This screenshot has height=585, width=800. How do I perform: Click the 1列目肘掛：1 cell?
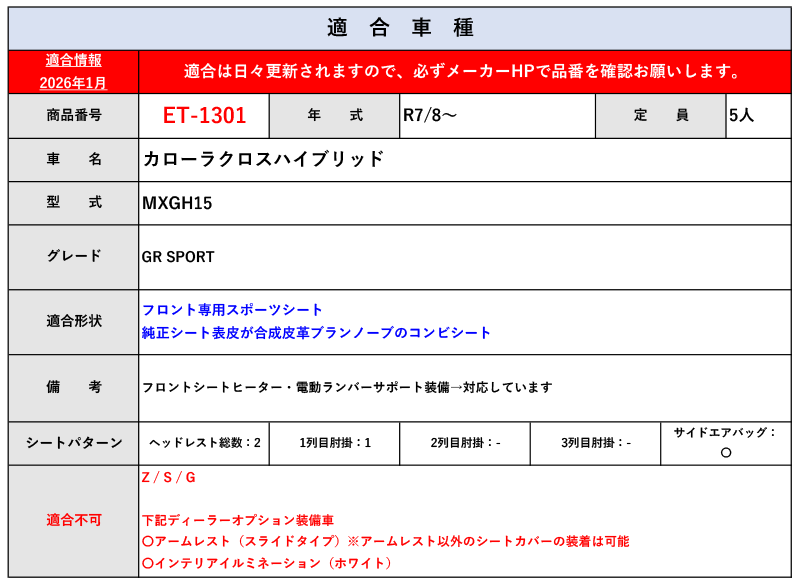tap(334, 442)
